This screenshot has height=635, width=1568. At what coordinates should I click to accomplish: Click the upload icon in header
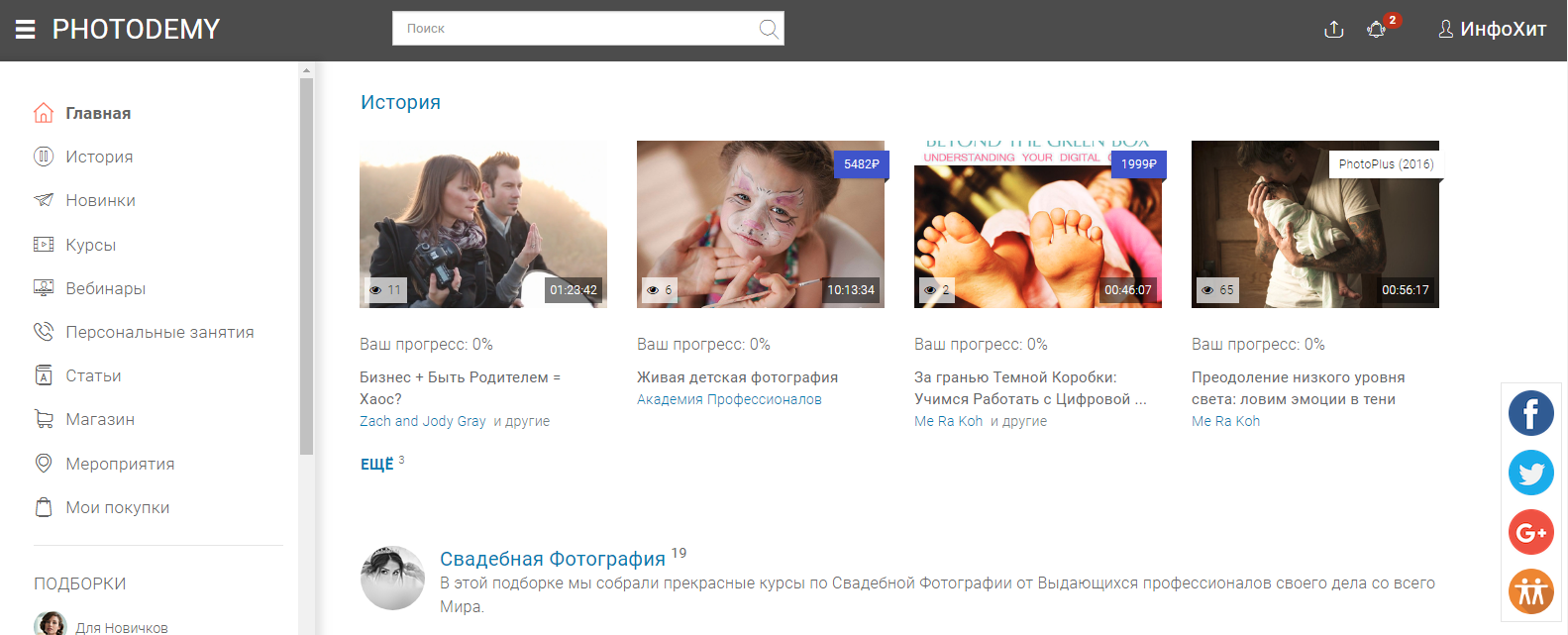pos(1333,30)
